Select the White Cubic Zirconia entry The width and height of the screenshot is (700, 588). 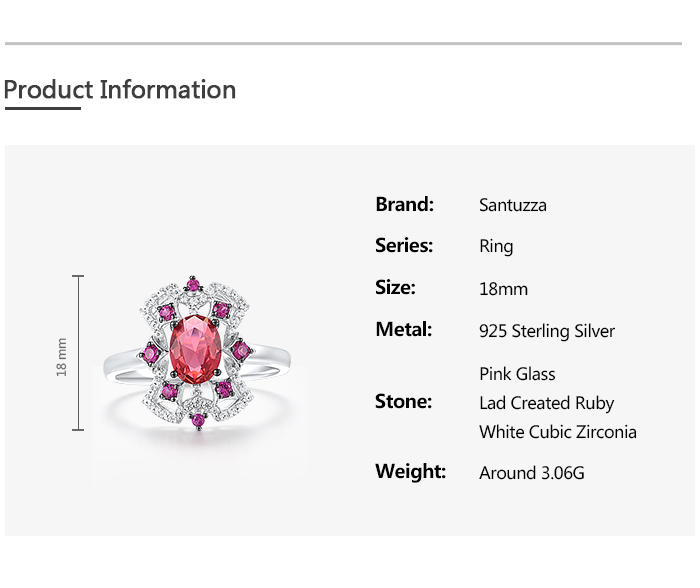click(557, 432)
